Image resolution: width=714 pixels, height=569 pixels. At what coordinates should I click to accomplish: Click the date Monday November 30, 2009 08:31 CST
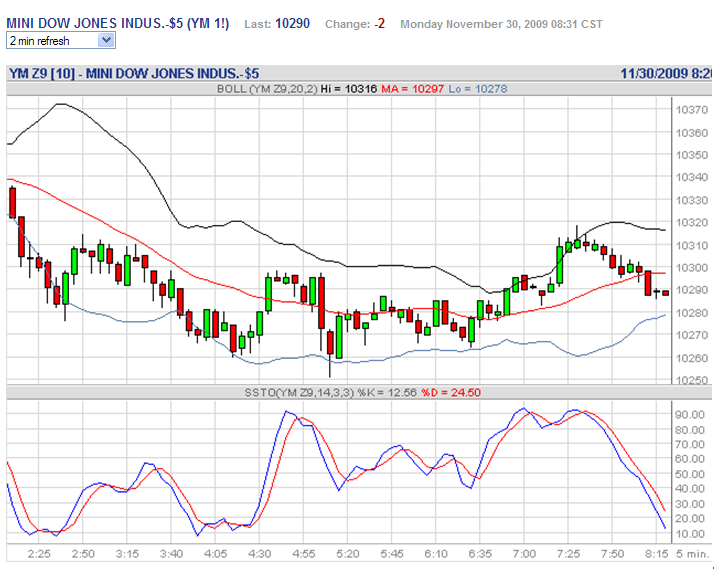501,24
